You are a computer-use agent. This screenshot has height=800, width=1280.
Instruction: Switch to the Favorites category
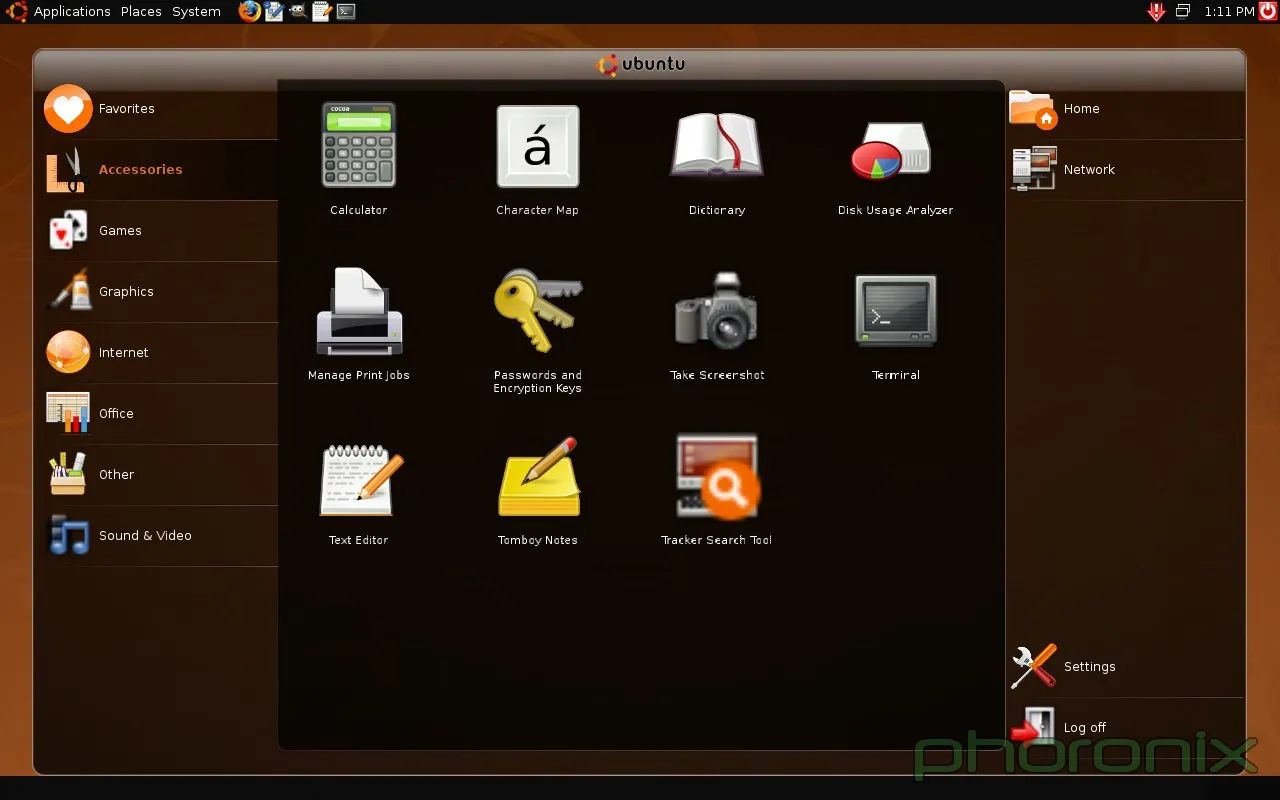click(x=160, y=109)
